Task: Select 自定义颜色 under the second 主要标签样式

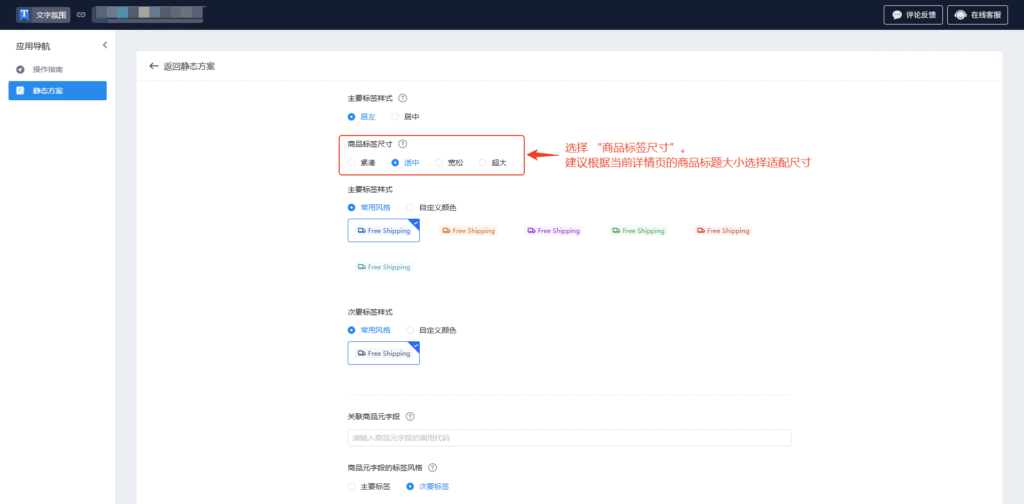Action: pos(410,207)
